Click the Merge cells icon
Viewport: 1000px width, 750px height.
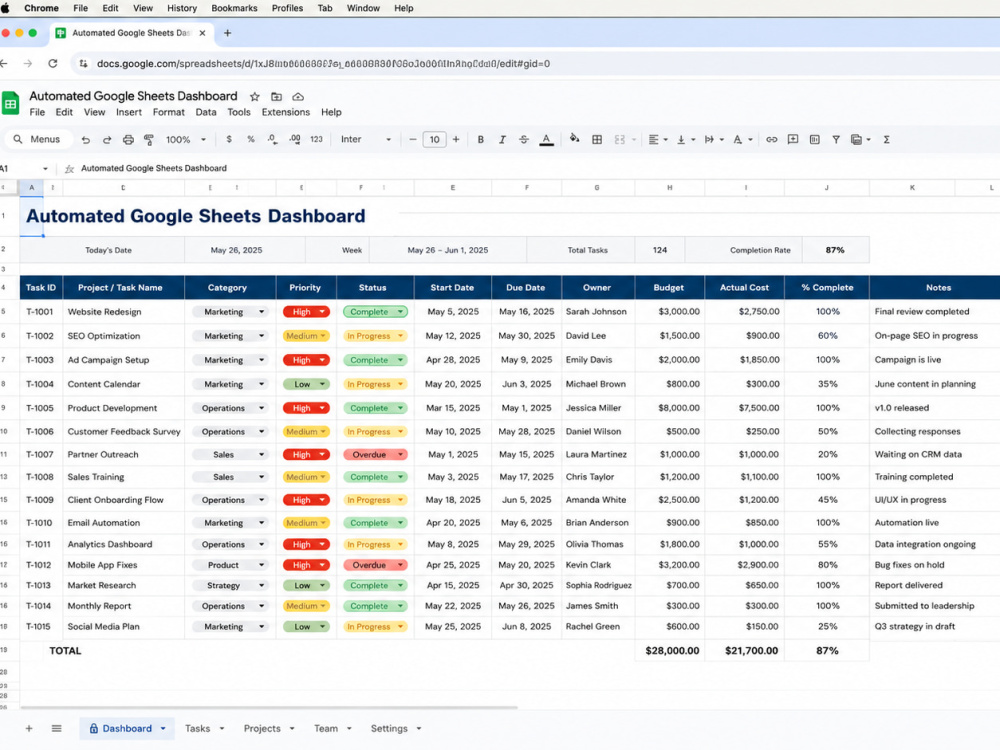pyautogui.click(x=619, y=140)
